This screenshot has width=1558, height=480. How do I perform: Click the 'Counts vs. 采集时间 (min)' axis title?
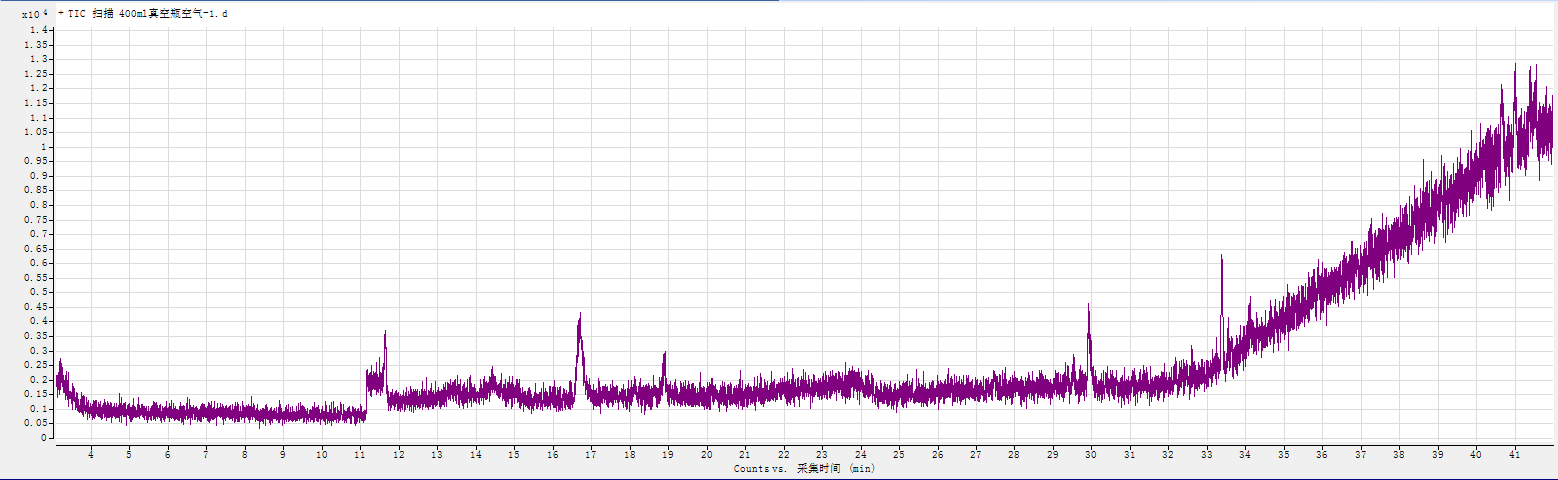[x=804, y=469]
